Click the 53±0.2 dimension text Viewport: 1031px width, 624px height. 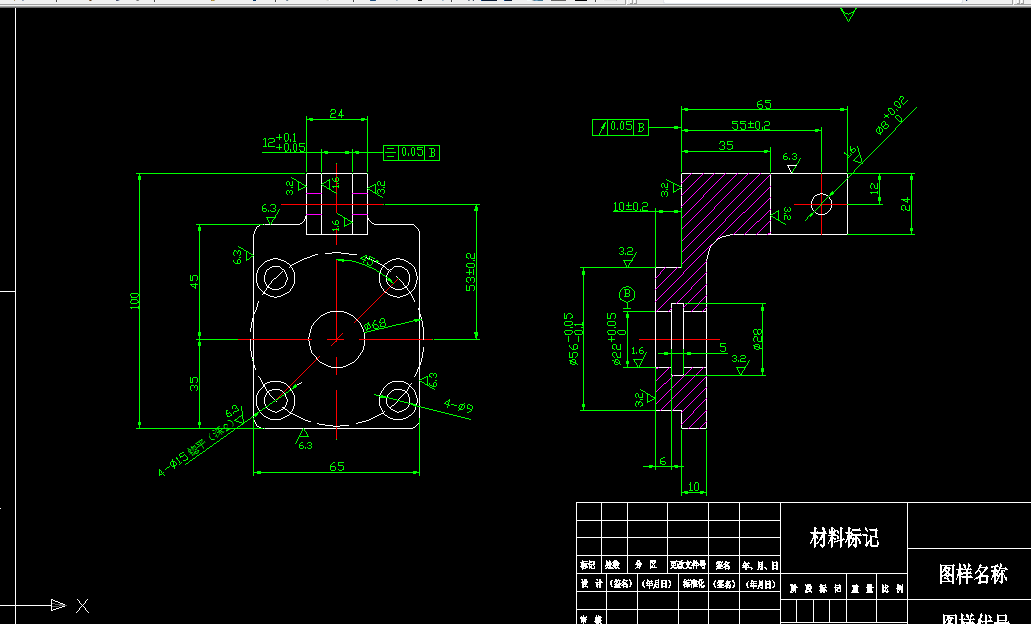471,272
